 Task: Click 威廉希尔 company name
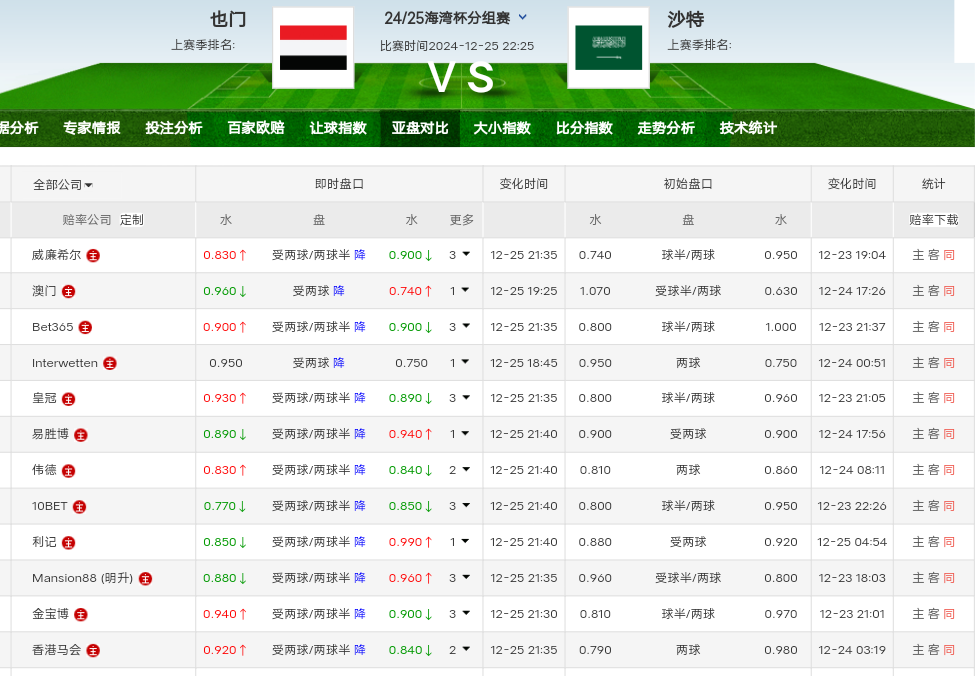(x=57, y=255)
